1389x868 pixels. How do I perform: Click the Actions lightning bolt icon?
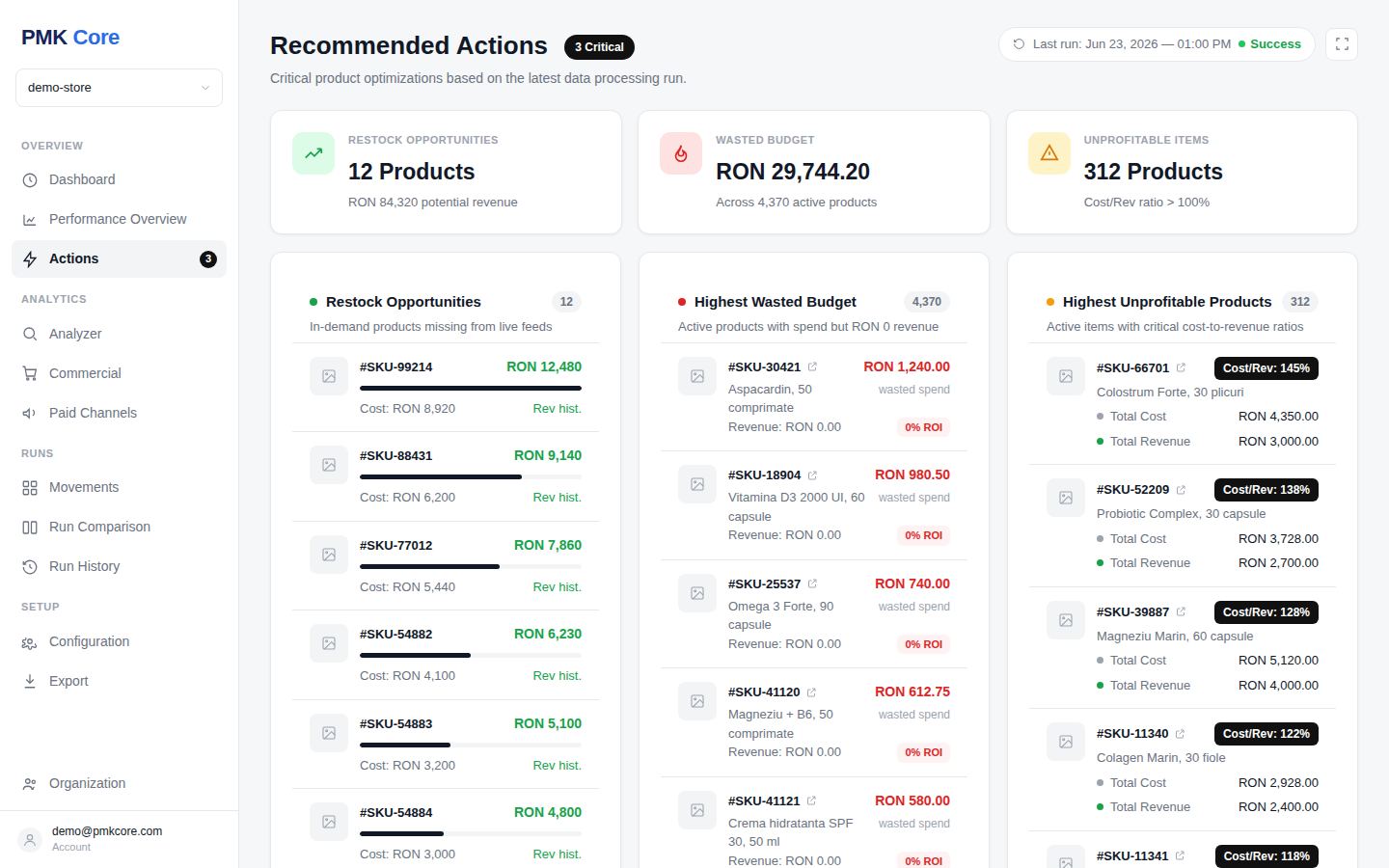[30, 259]
